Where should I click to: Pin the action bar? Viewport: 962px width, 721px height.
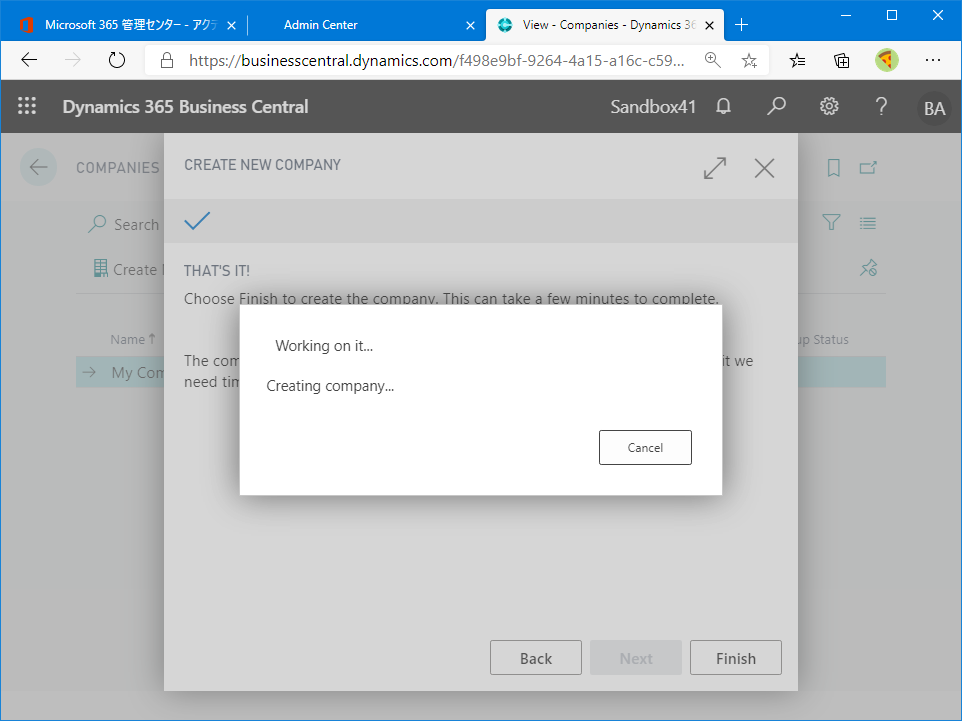[868, 268]
